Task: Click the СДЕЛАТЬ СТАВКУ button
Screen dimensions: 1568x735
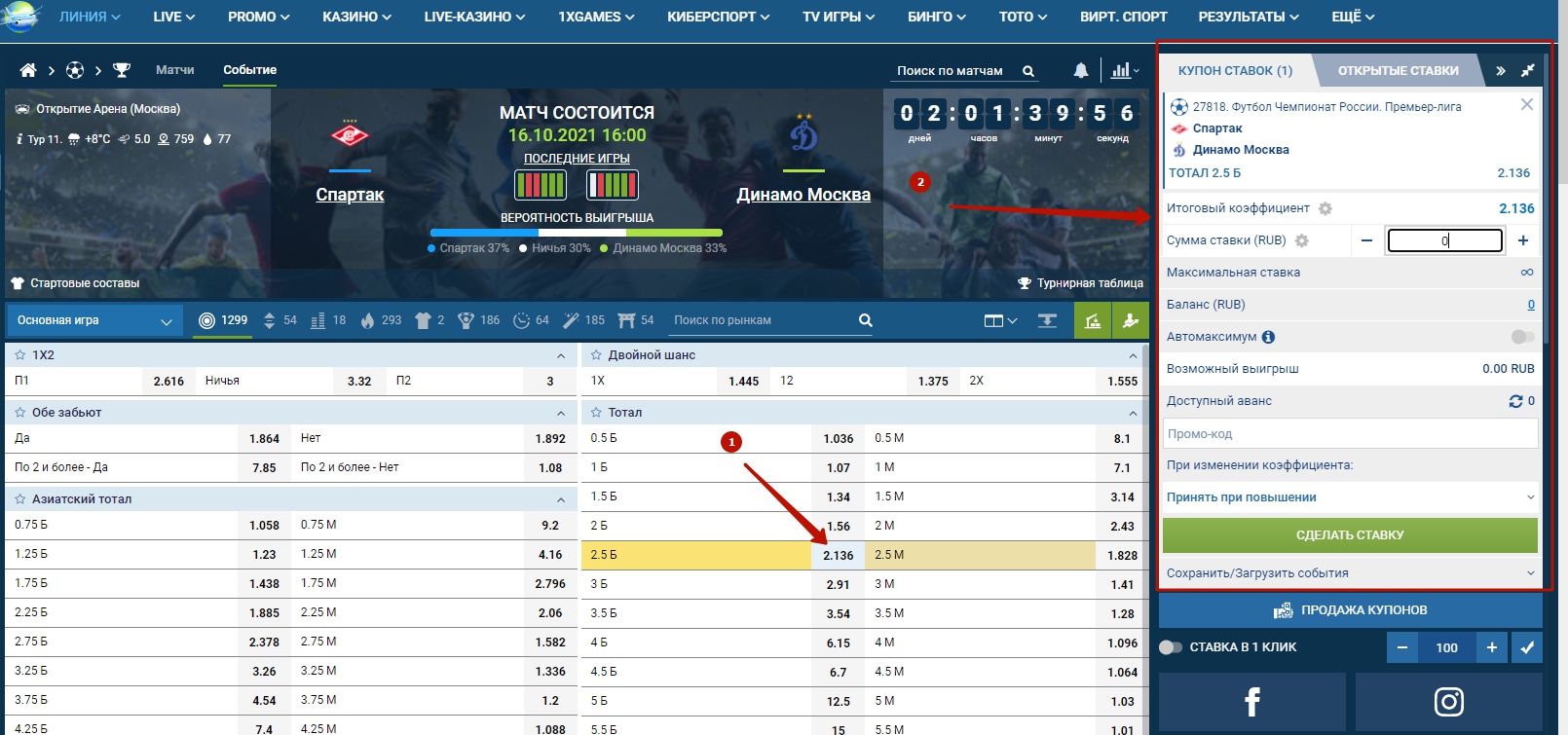Action: click(x=1350, y=535)
